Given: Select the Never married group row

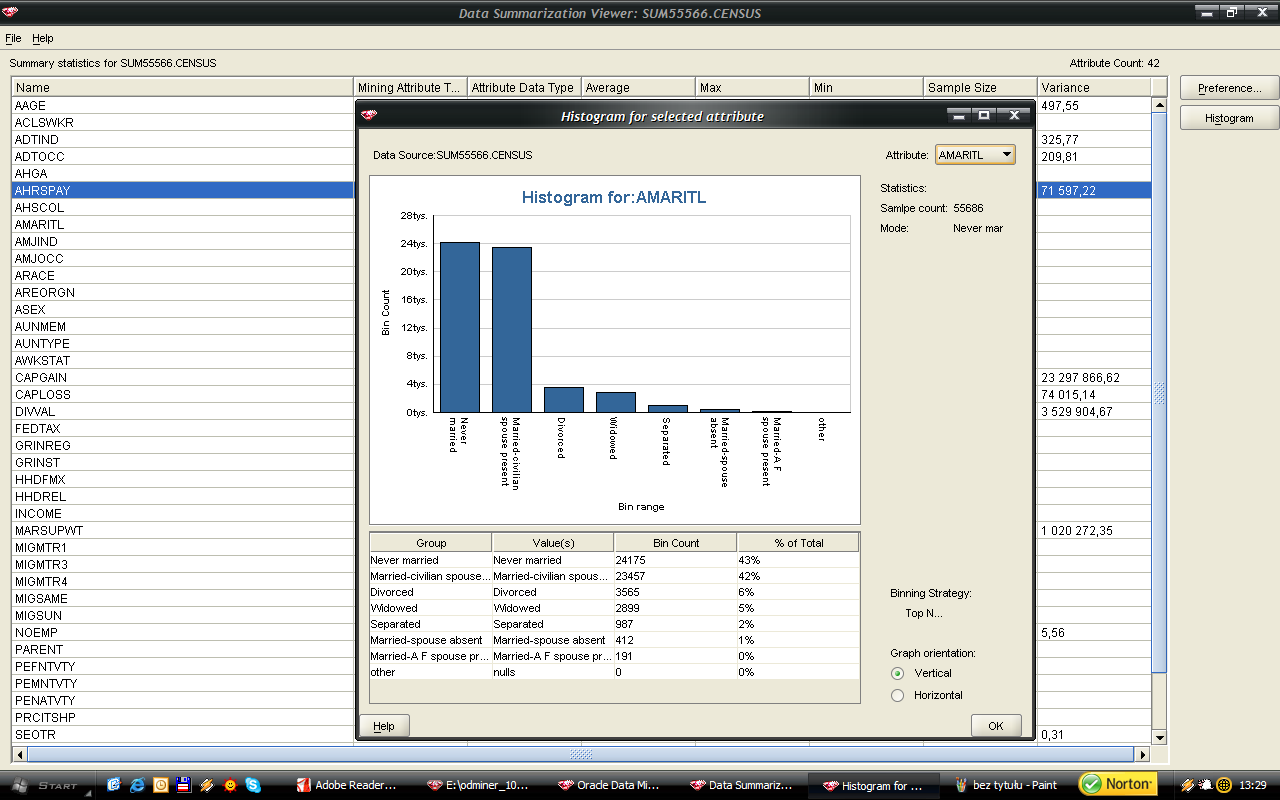Looking at the screenshot, I should point(614,560).
